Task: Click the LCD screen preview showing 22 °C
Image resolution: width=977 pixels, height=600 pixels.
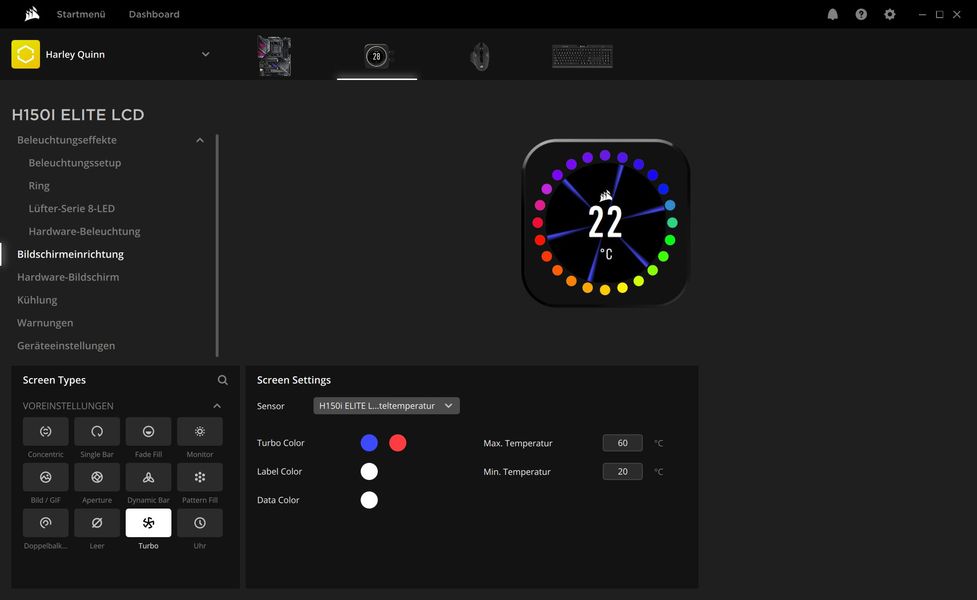Action: (606, 223)
